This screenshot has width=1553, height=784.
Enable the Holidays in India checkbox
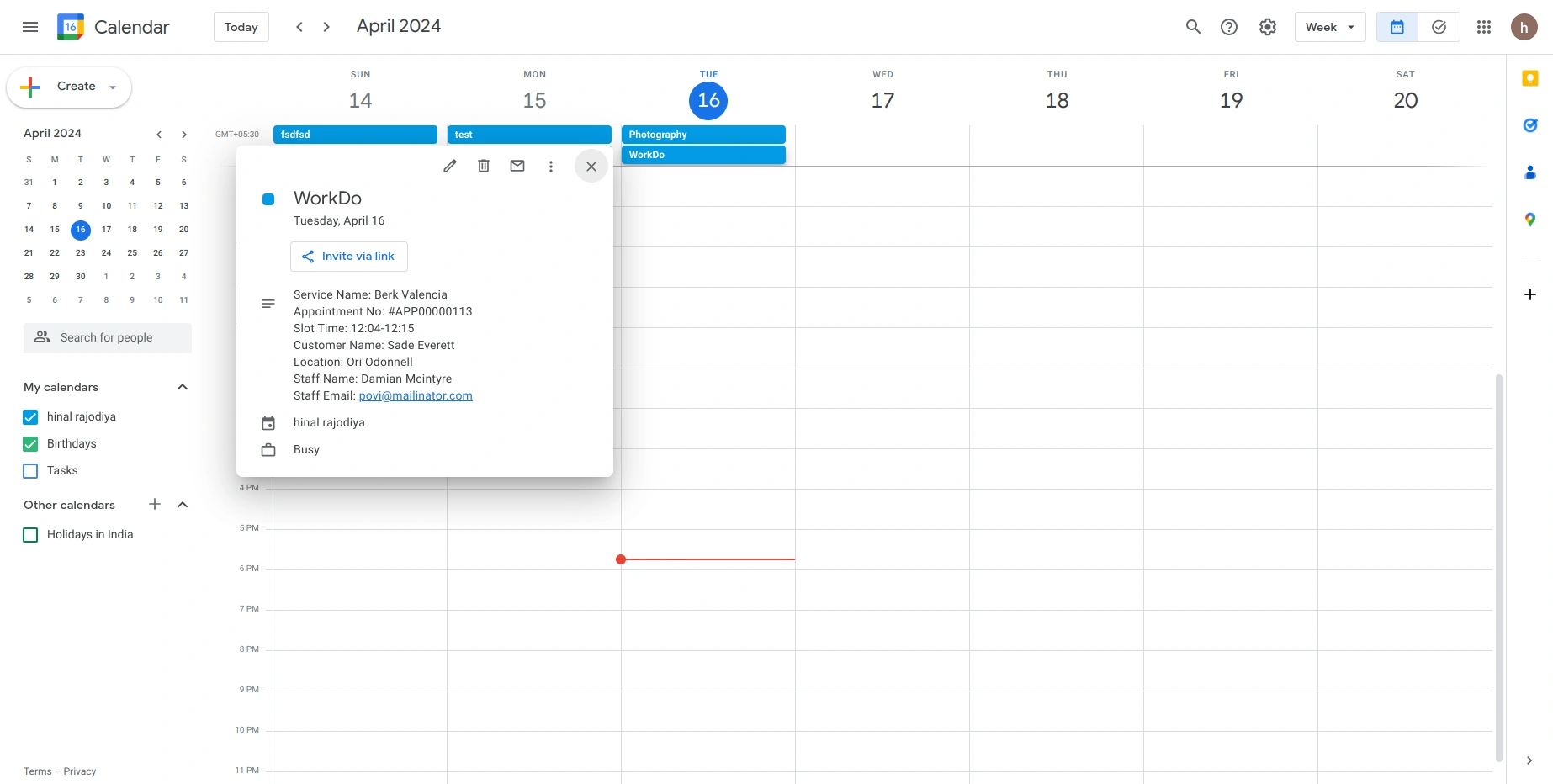point(30,534)
